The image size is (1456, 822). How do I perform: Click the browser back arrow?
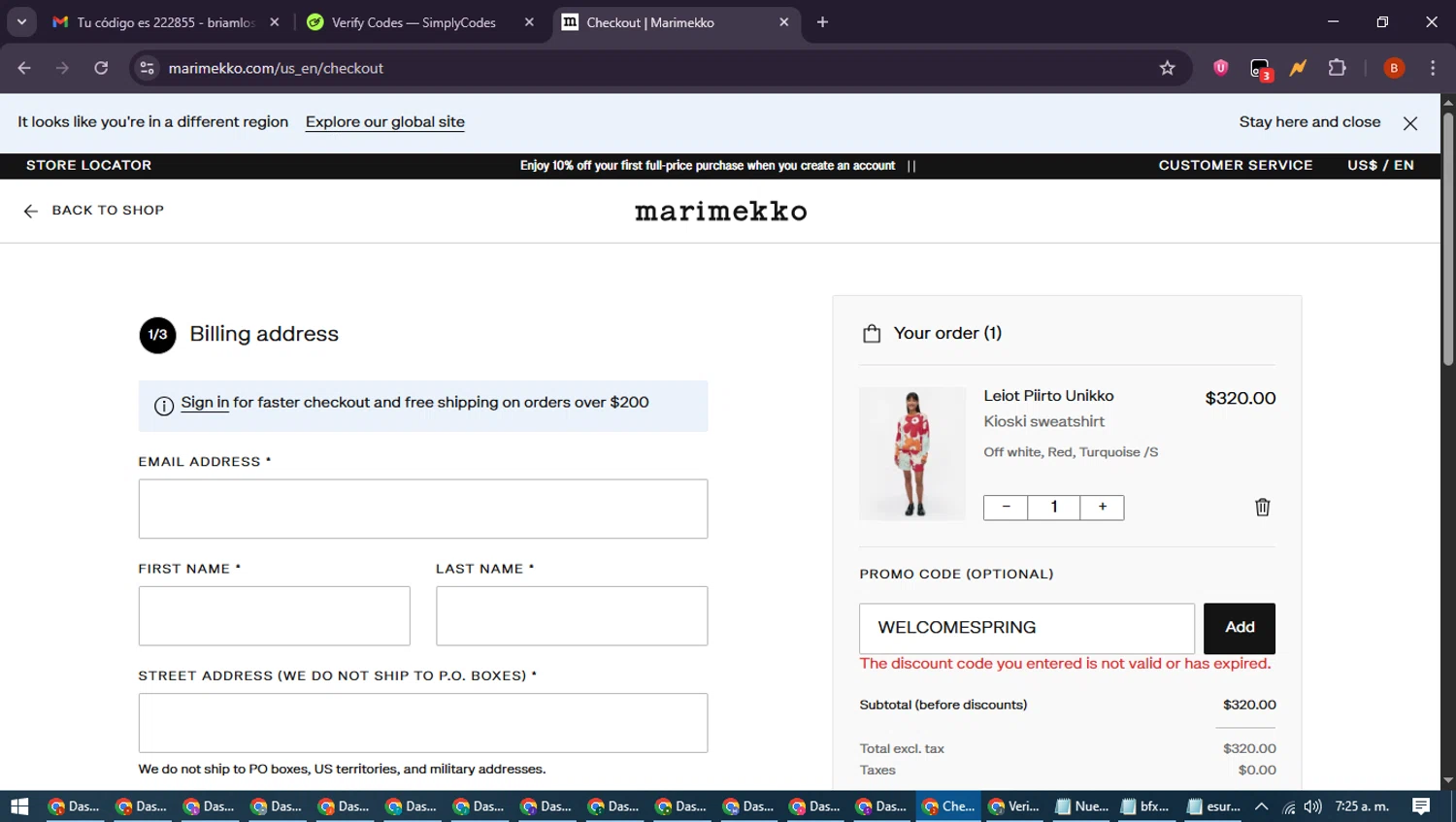coord(24,68)
